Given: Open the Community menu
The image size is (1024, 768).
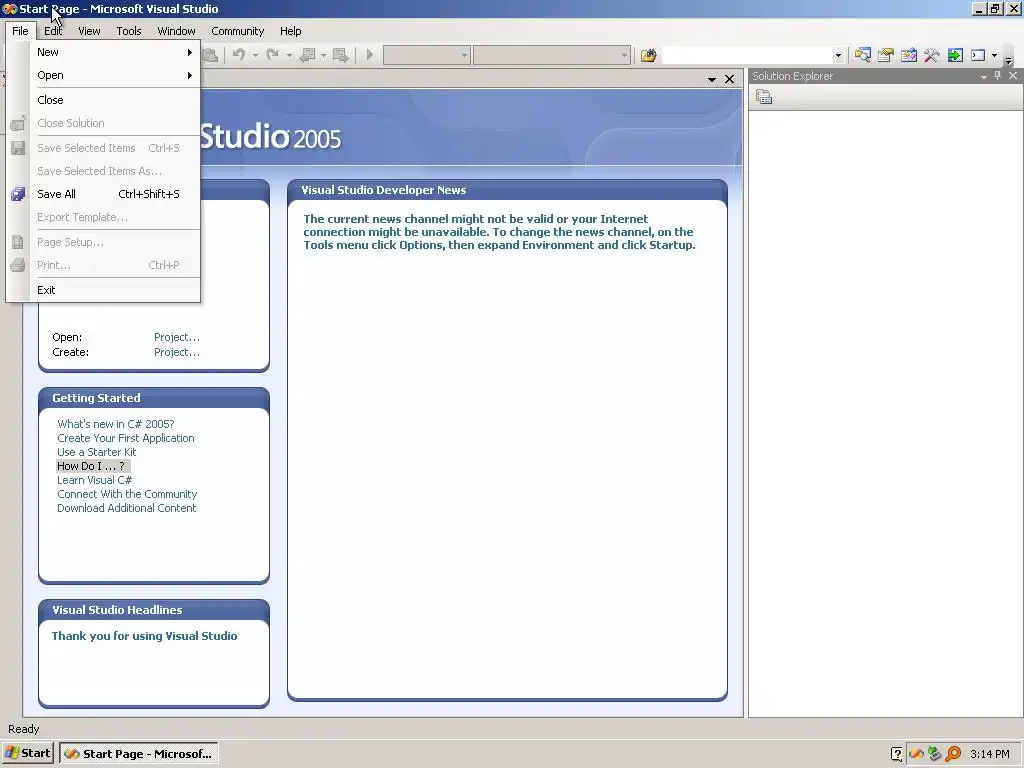Looking at the screenshot, I should point(238,31).
